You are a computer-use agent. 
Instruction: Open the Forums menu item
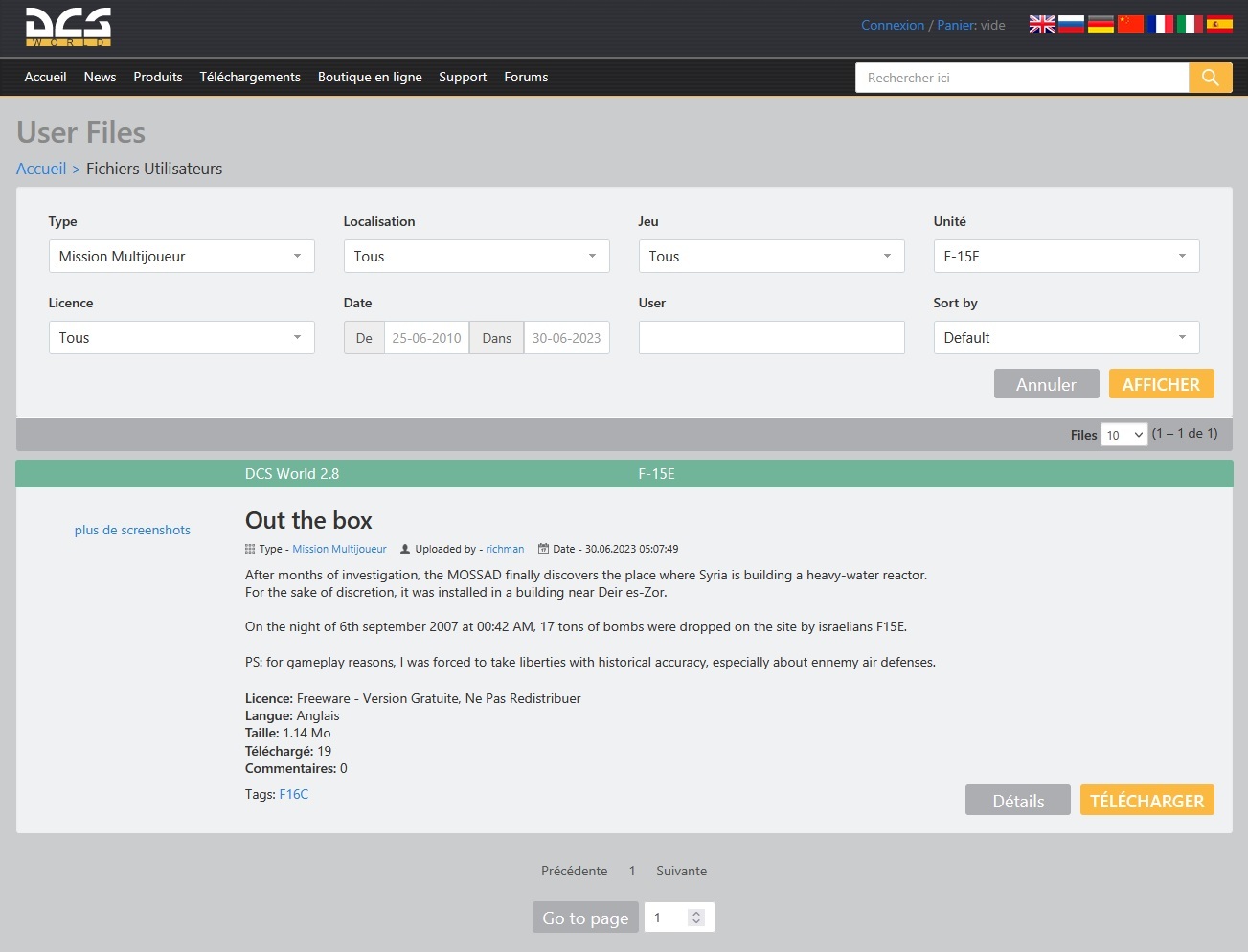click(x=527, y=78)
